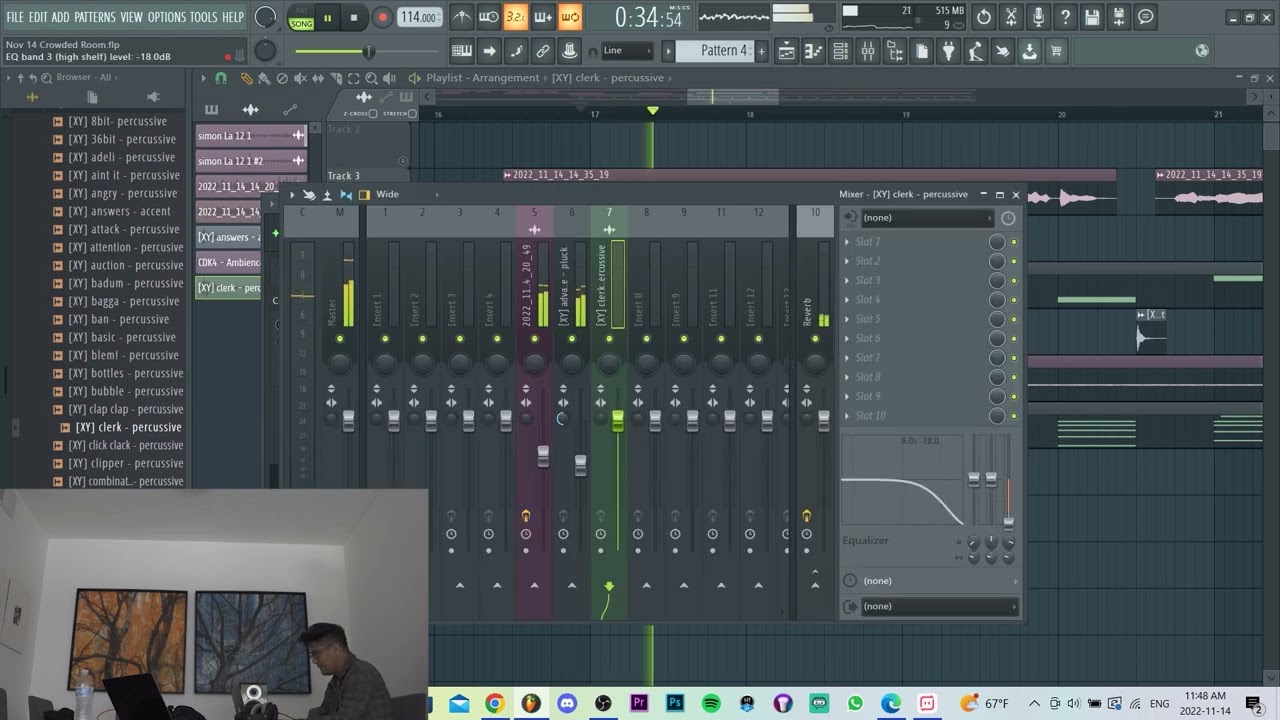
Task: Open Adobe Premiere from the taskbar
Action: (639, 703)
